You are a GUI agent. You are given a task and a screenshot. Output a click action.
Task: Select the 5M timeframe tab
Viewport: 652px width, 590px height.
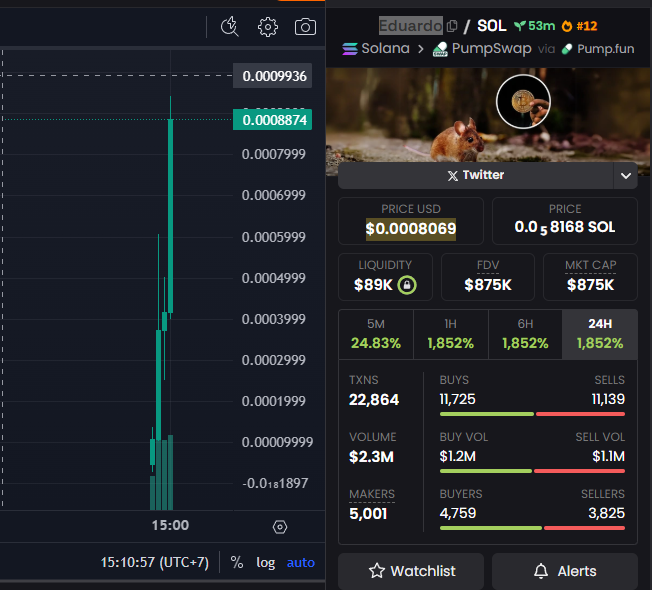(x=376, y=334)
